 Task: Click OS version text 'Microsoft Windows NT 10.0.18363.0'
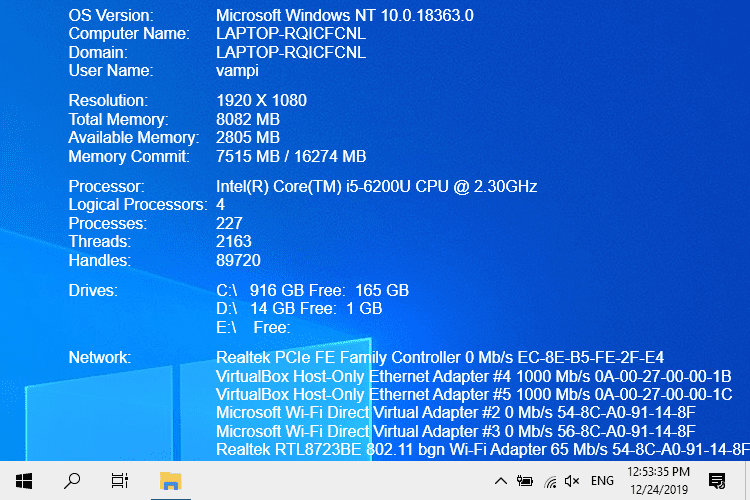pos(344,15)
